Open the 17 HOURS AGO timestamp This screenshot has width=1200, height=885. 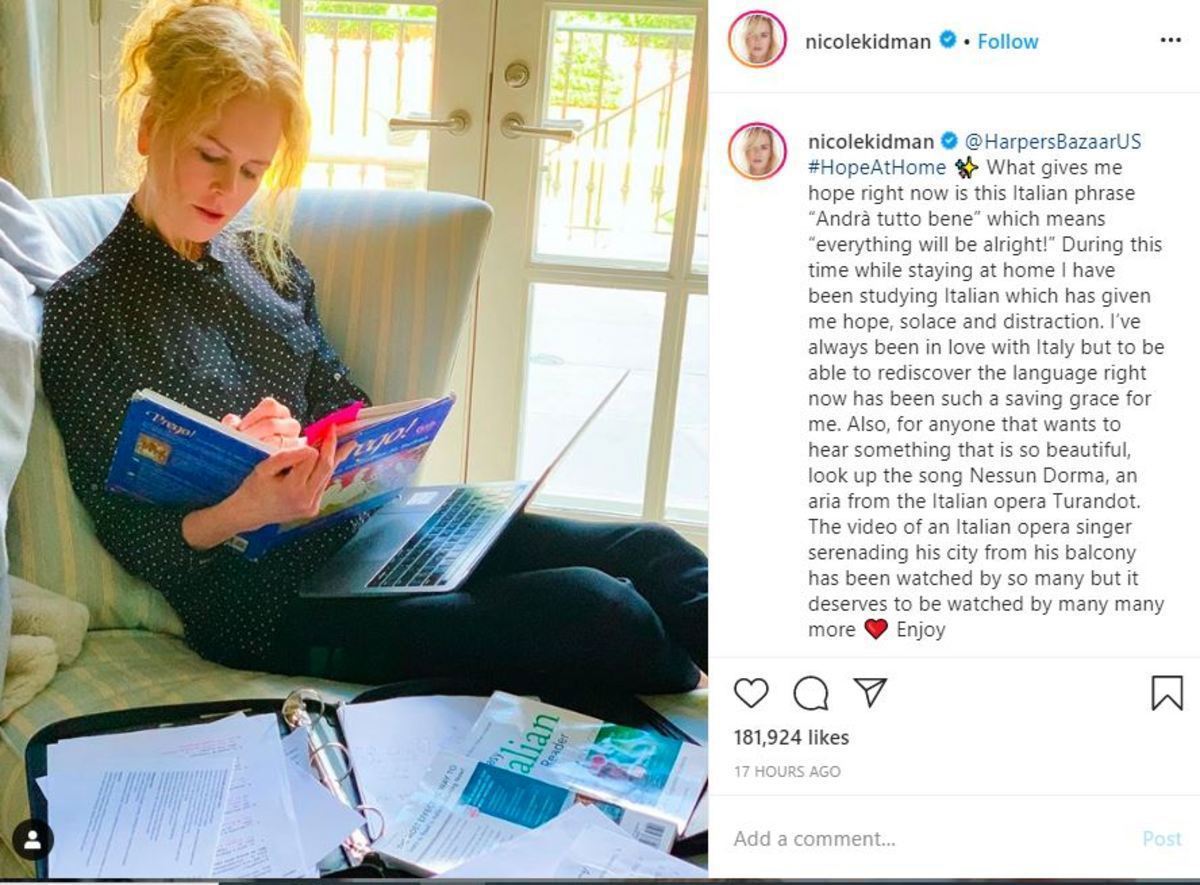[x=787, y=772]
